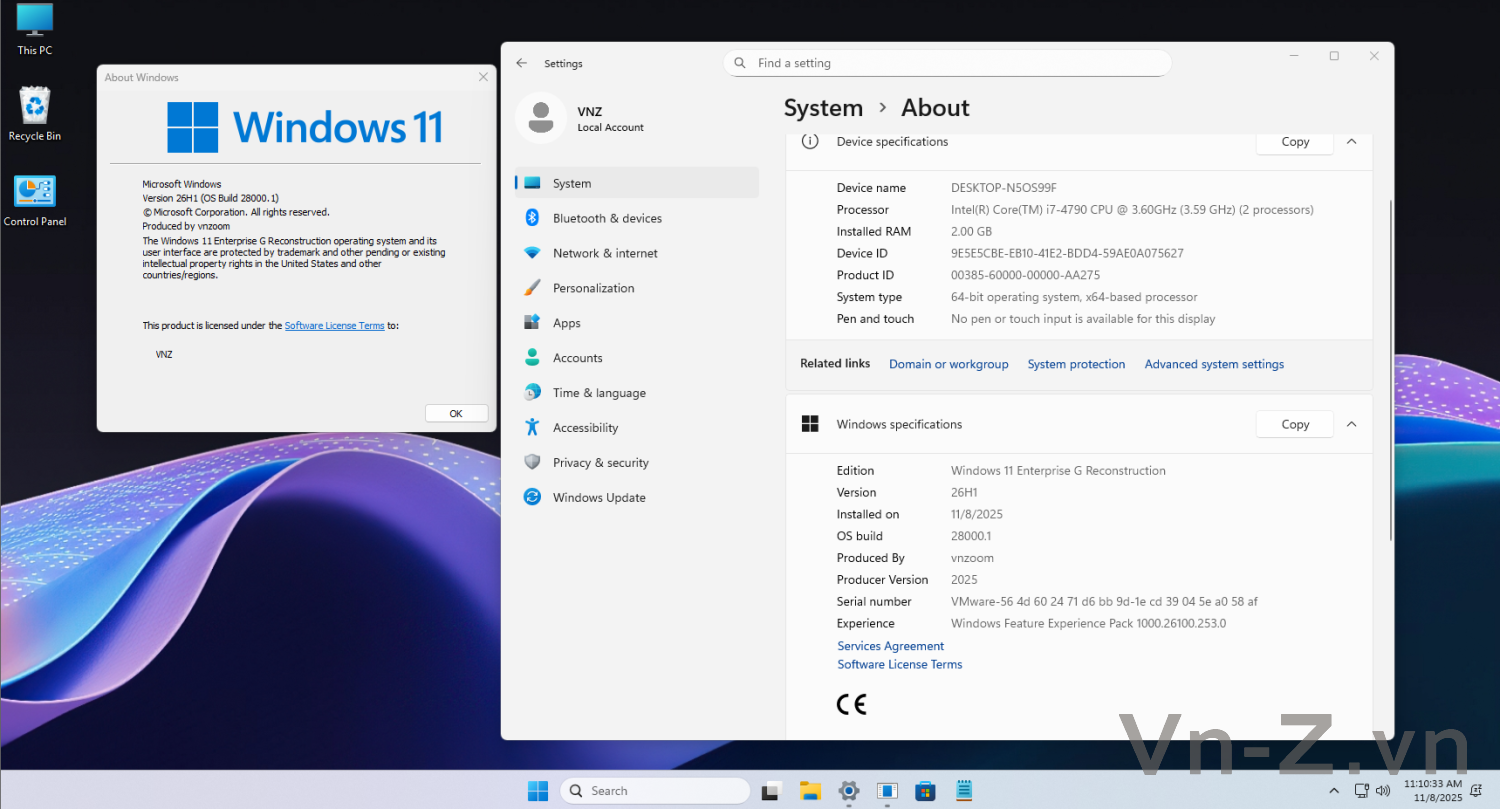The width and height of the screenshot is (1500, 809).
Task: Collapse the Windows specifications section
Action: pyautogui.click(x=1351, y=424)
